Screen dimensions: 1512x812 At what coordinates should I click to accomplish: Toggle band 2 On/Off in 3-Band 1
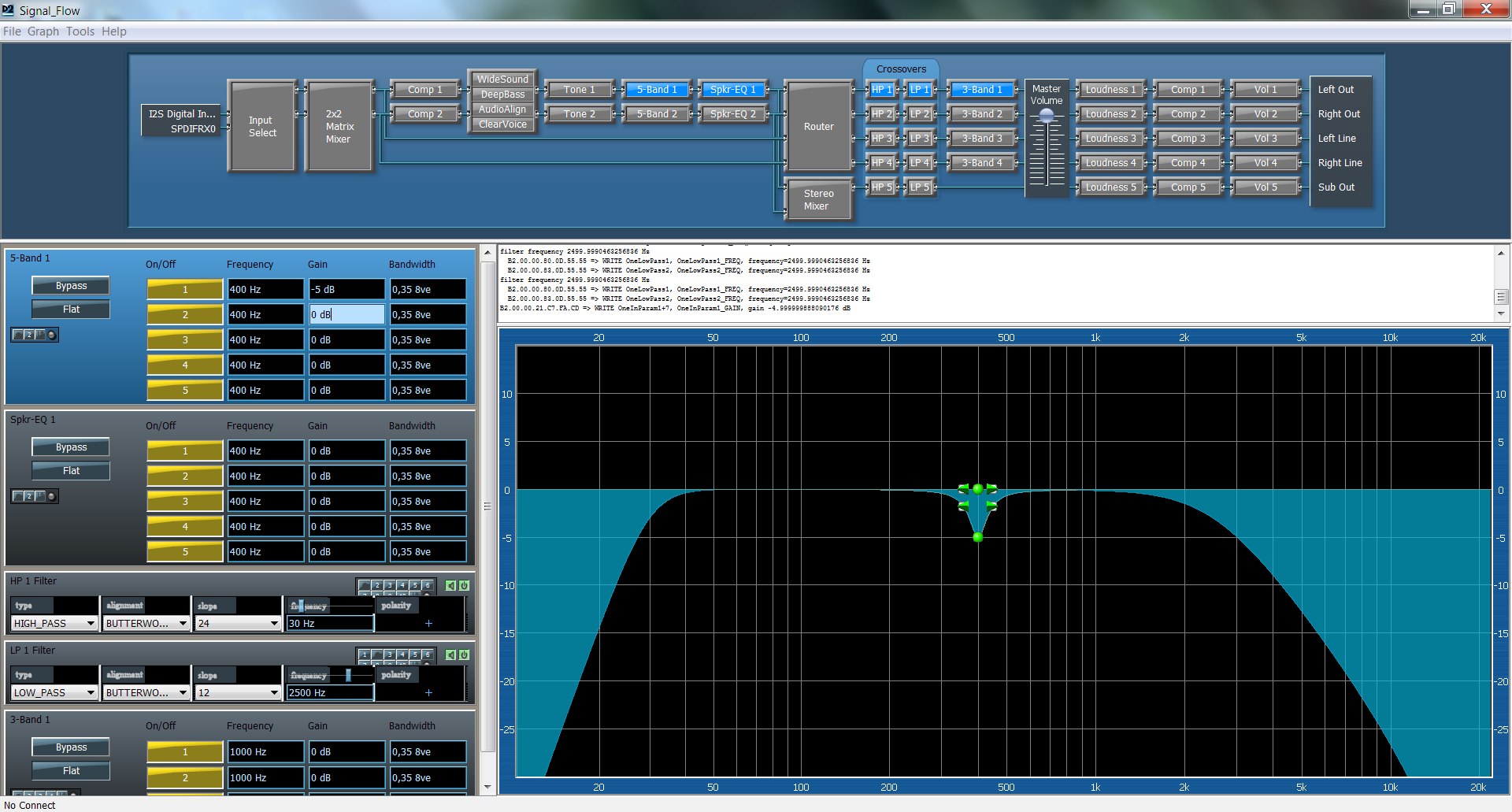185,777
